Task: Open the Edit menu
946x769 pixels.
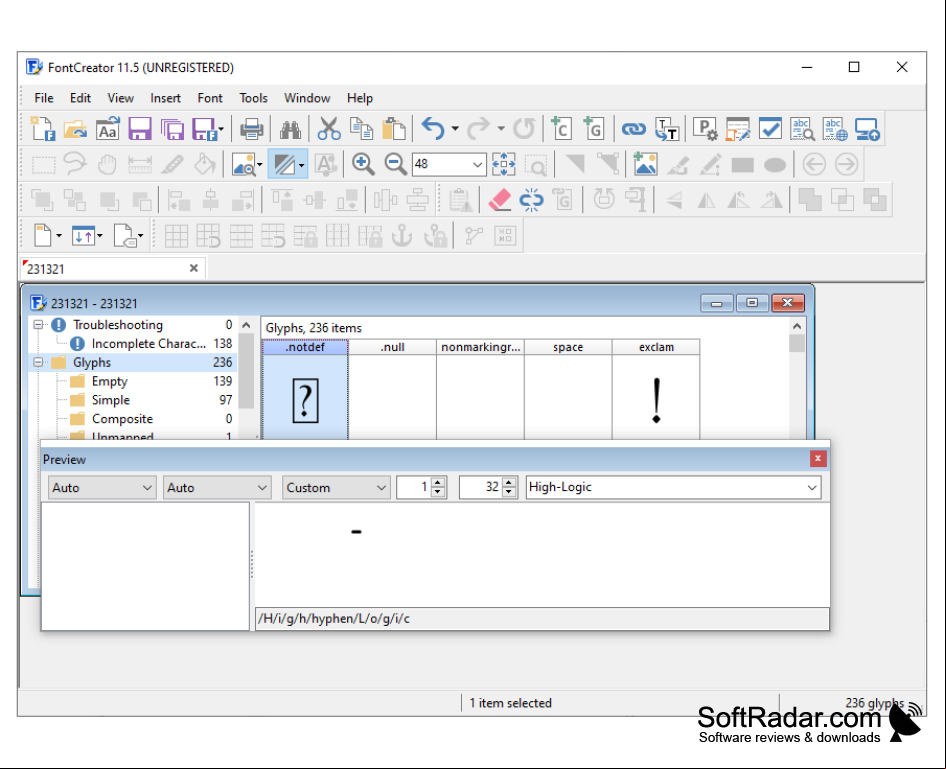Action: pyautogui.click(x=80, y=98)
